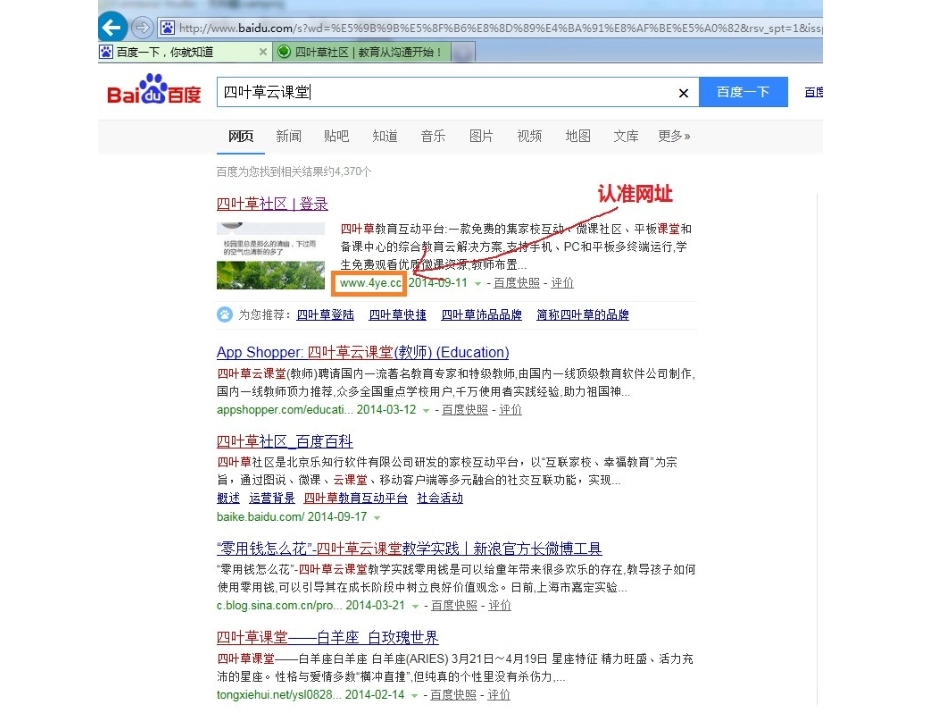The image size is (950, 713).
Task: Click the result count text 约4,370个
Action: pyautogui.click(x=347, y=171)
